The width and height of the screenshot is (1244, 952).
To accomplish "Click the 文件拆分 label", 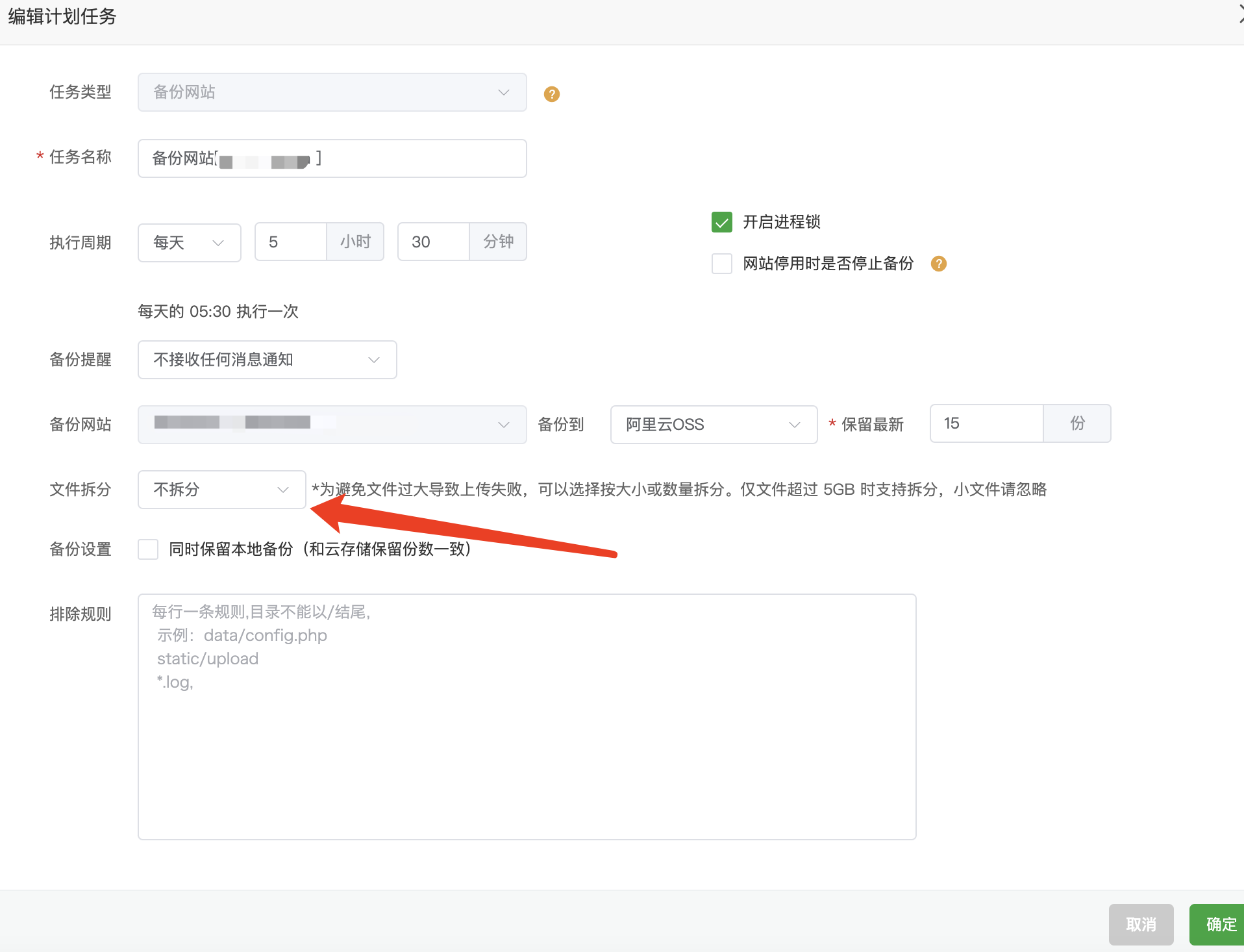I will pyautogui.click(x=81, y=490).
